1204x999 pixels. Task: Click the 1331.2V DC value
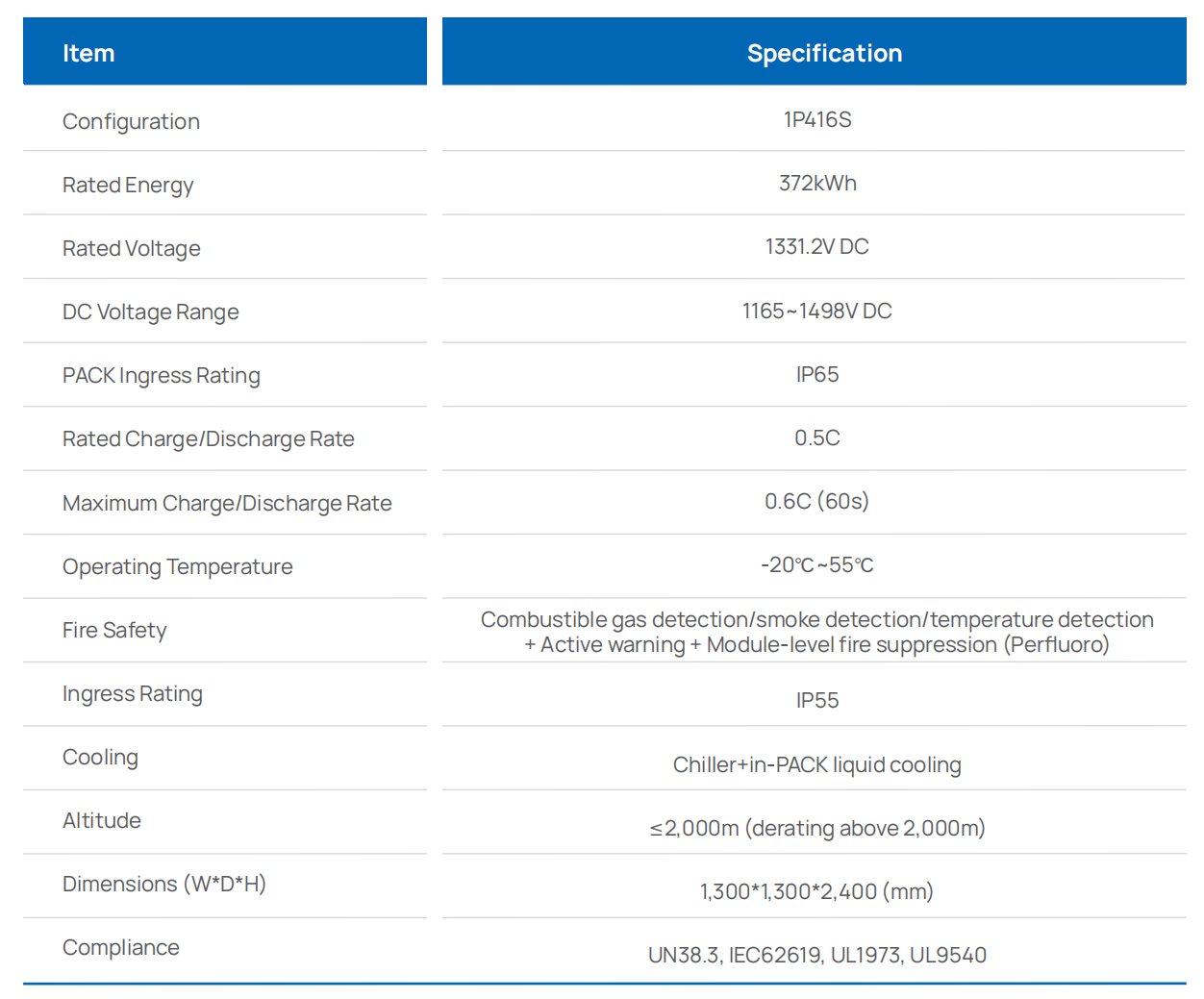(x=817, y=247)
